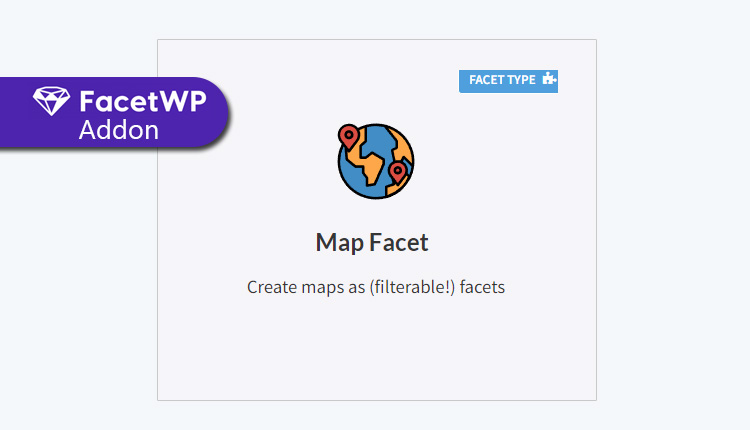This screenshot has width=750, height=430.
Task: Click the puzzle piece plugin icon
Action: [549, 79]
